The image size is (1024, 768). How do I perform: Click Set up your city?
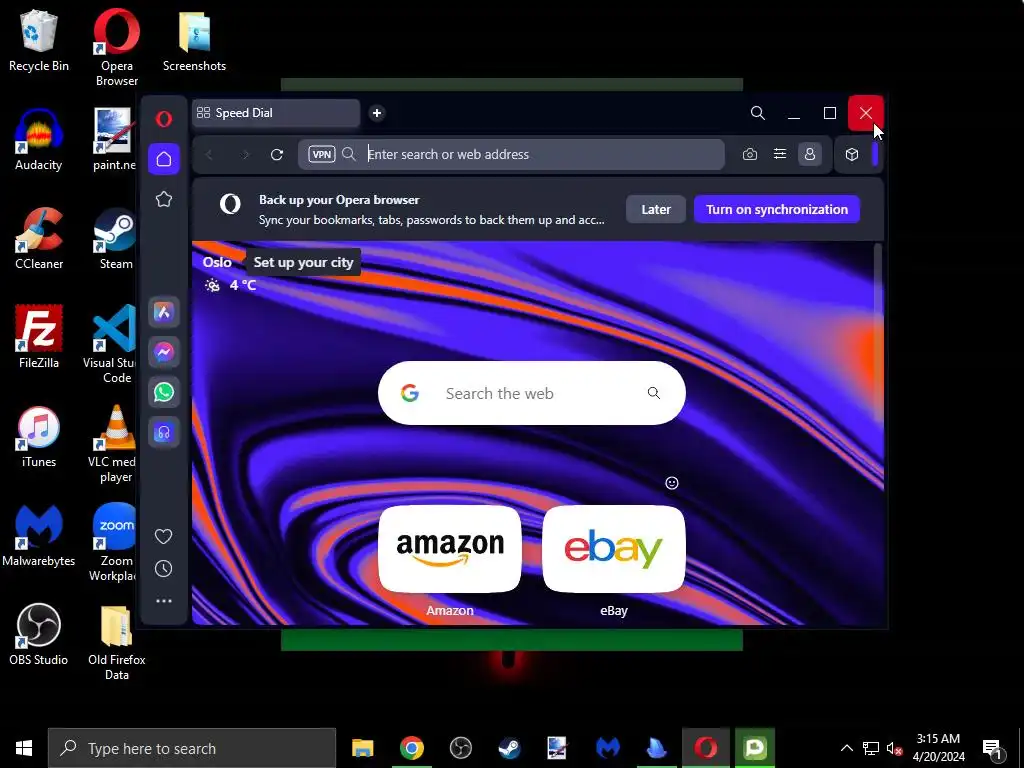pos(303,263)
